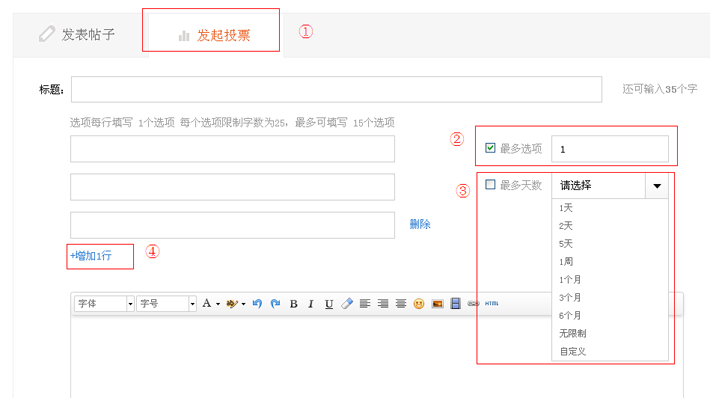Image resolution: width=710 pixels, height=398 pixels.
Task: Click the undo arrow icon
Action: [x=257, y=303]
